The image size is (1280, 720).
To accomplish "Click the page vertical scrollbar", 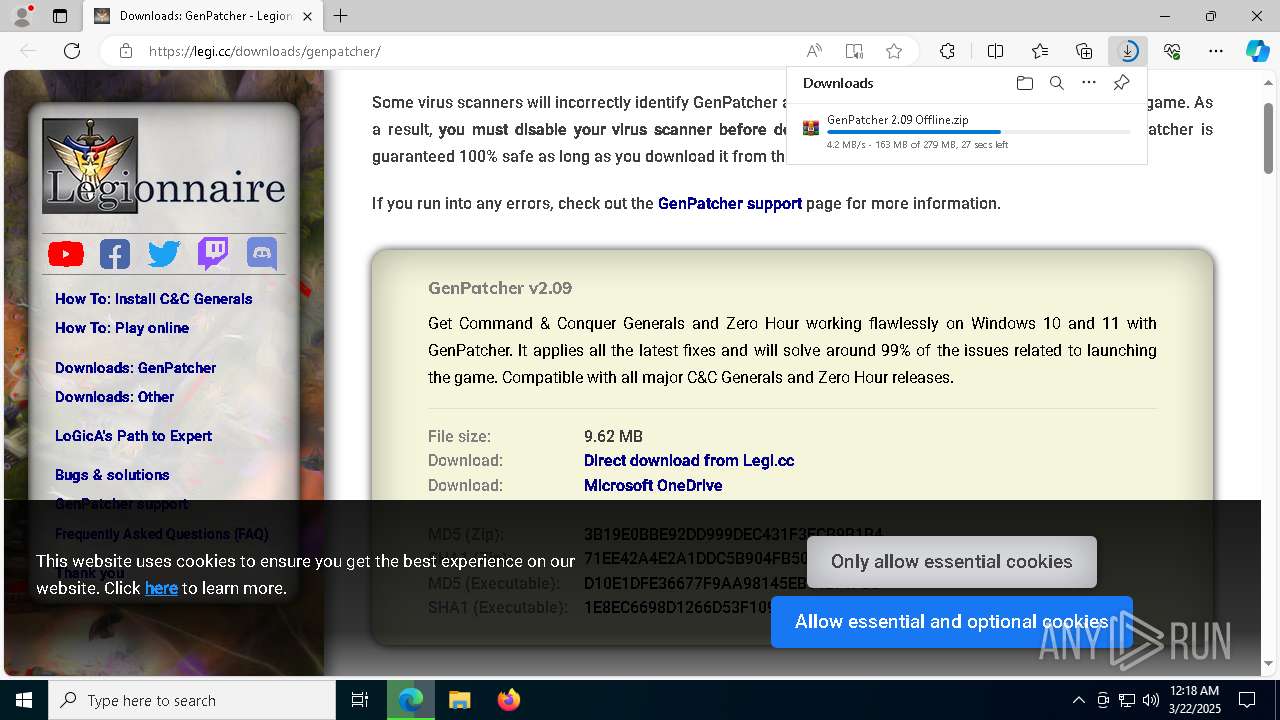I will pos(1269,138).
